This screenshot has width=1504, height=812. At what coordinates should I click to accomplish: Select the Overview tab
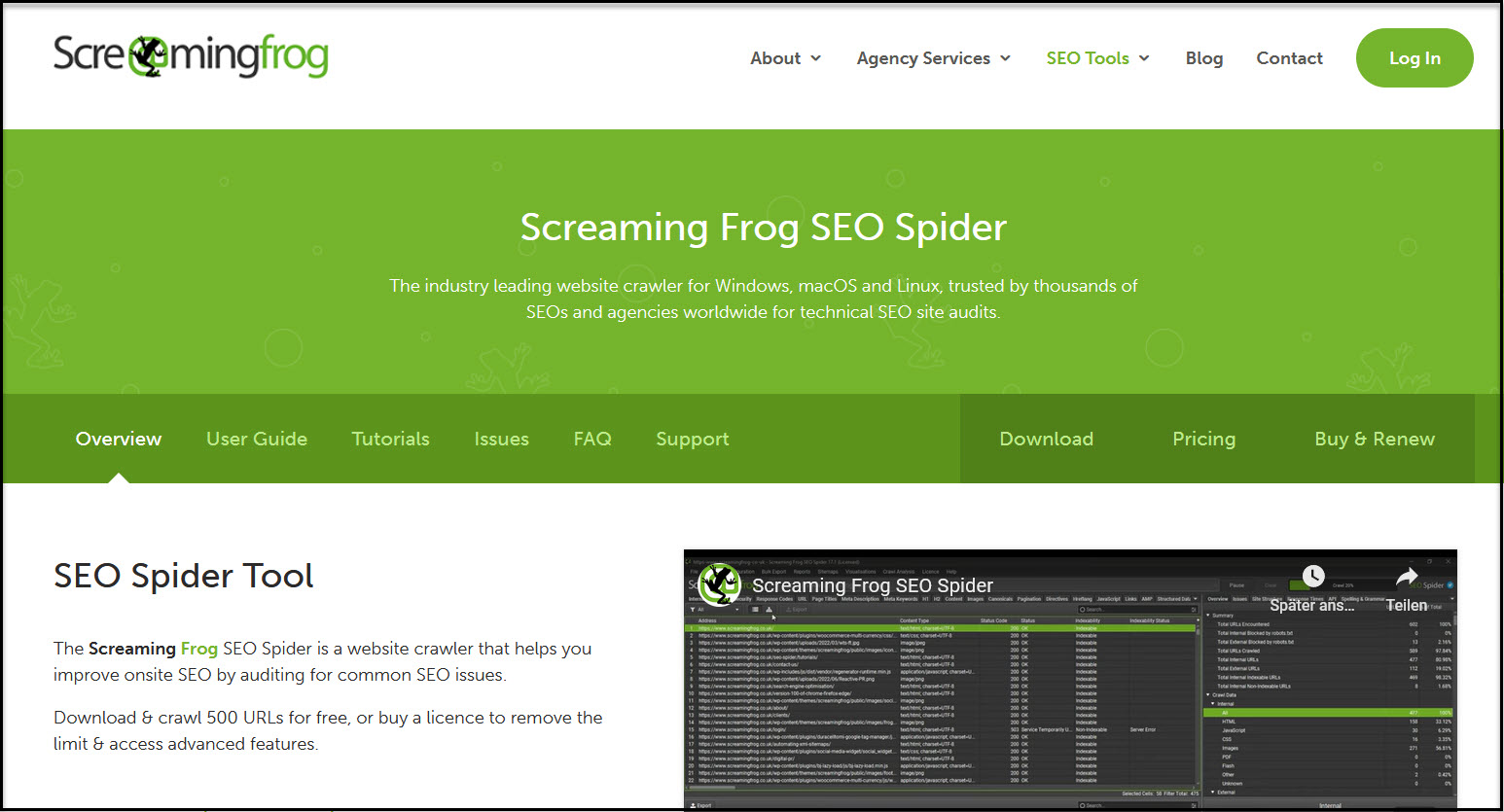(119, 439)
